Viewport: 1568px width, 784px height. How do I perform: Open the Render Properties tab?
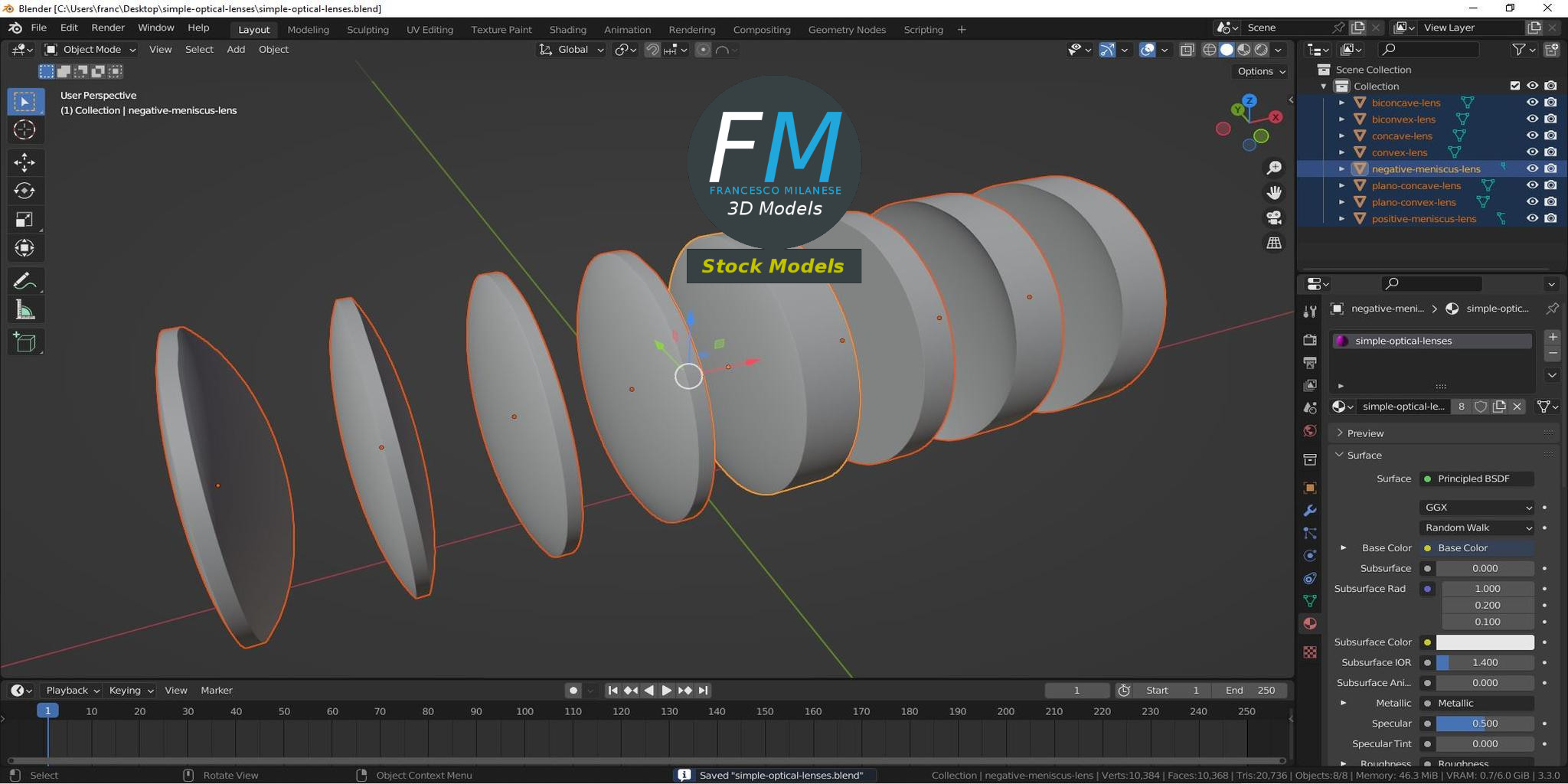click(1309, 341)
